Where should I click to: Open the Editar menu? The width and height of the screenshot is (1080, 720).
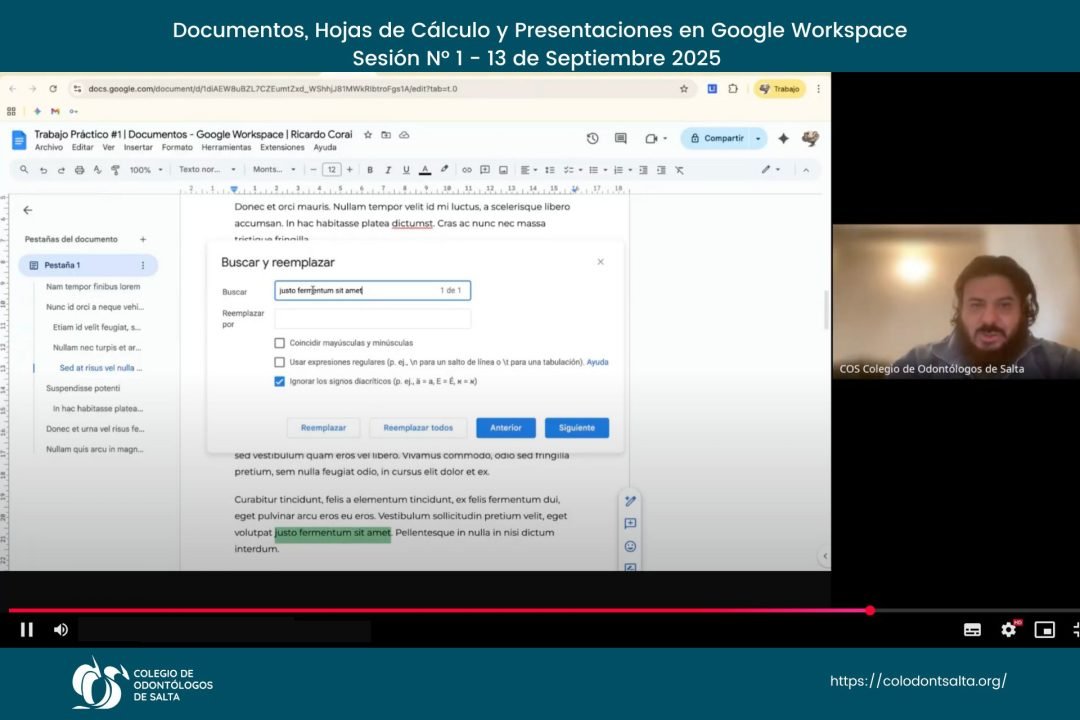click(83, 147)
